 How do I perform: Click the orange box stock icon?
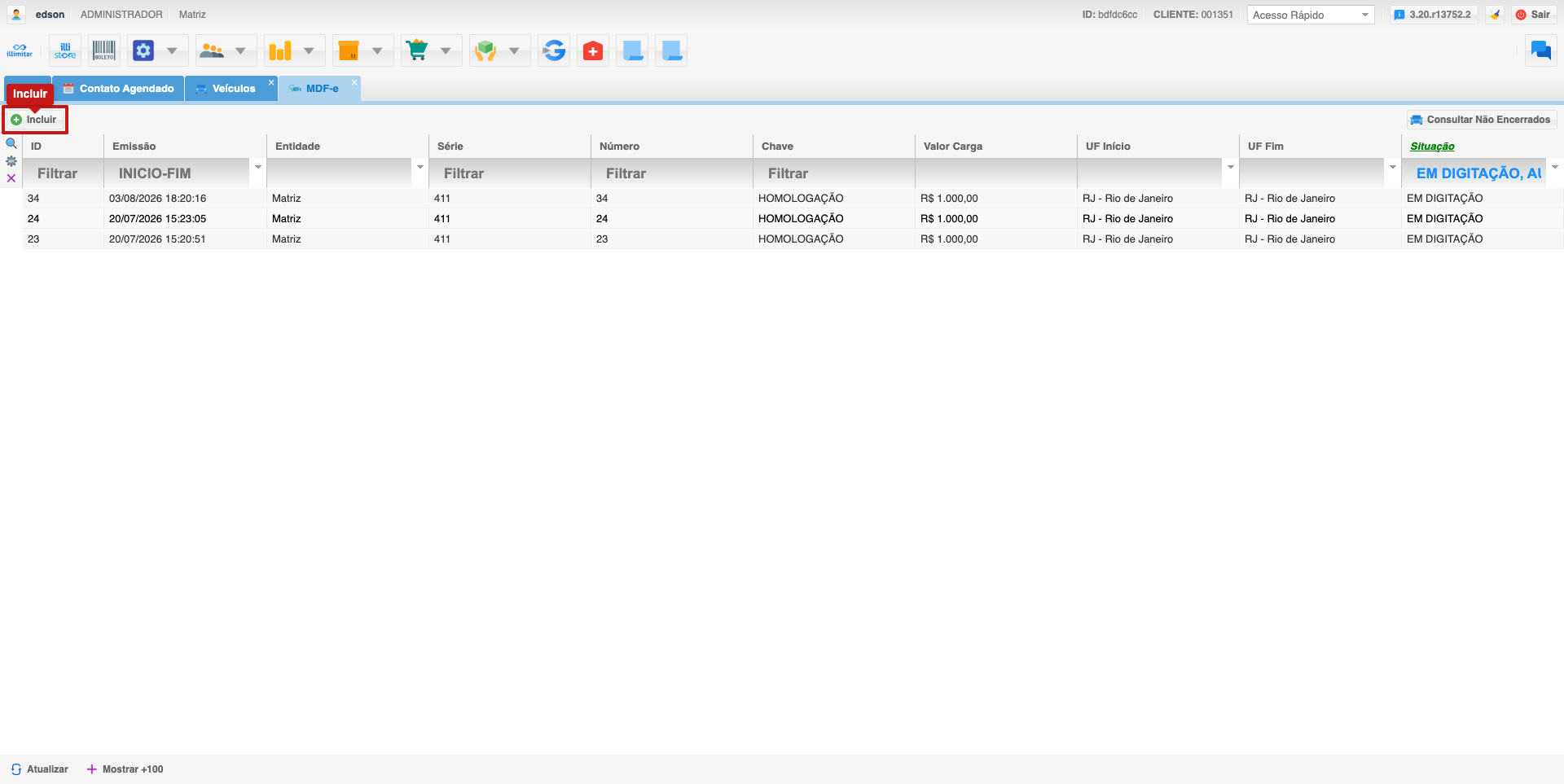coord(349,50)
